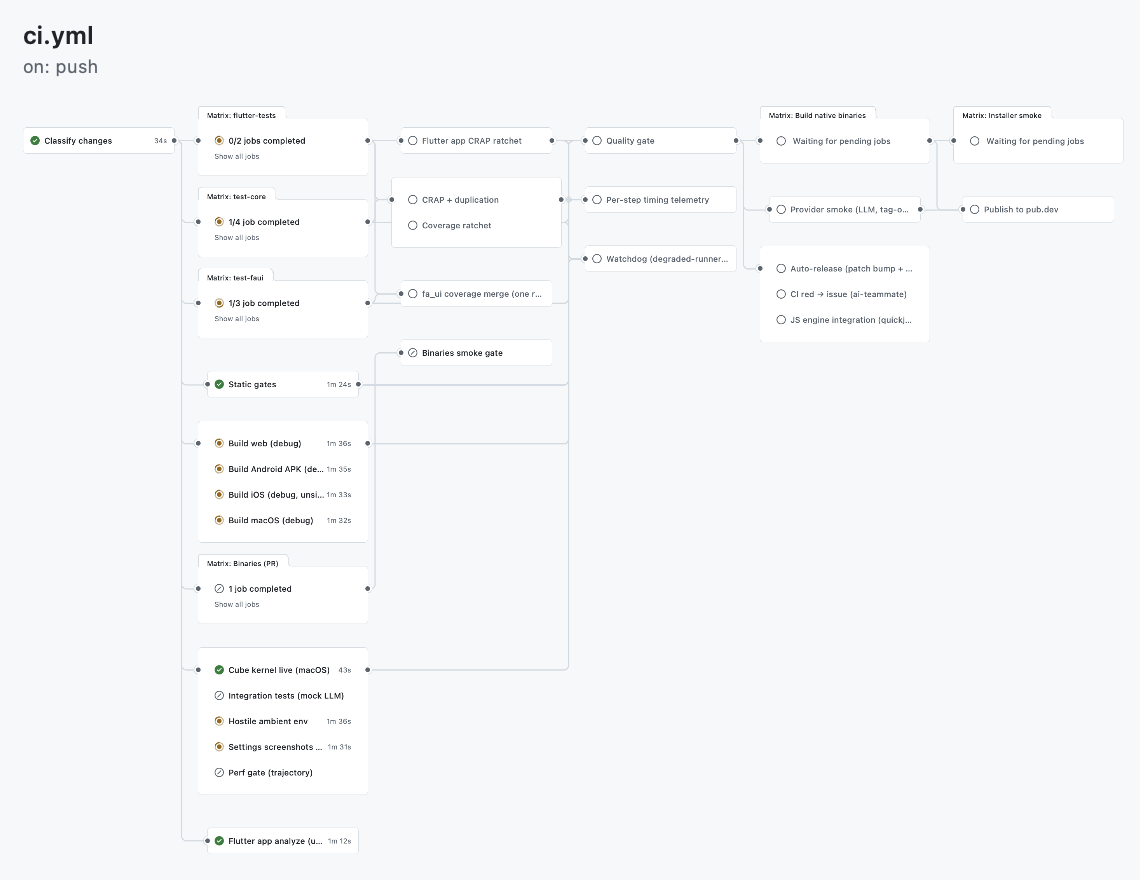Click the ci.yml workflow title
1140x880 pixels.
[x=58, y=36]
